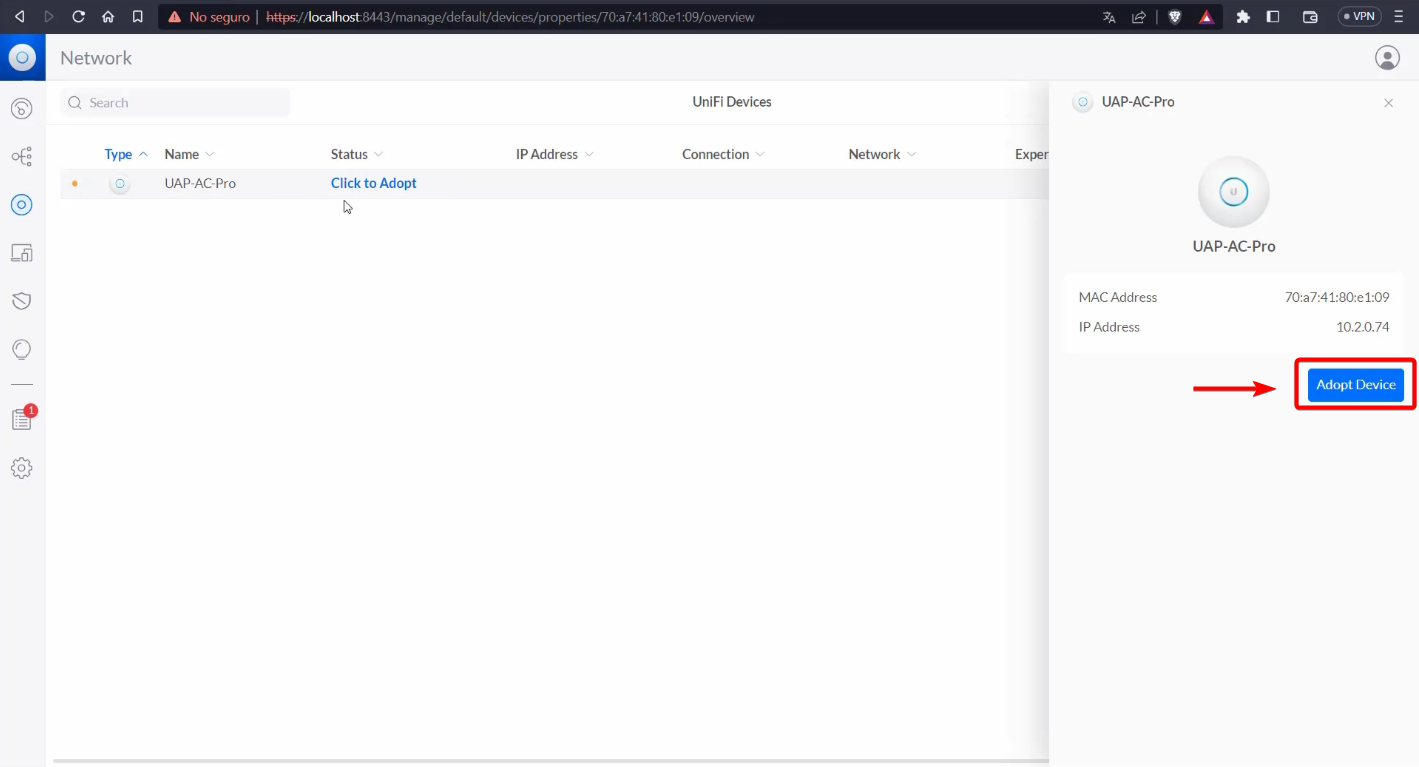Open the Security shield icon in the sidebar

22,301
